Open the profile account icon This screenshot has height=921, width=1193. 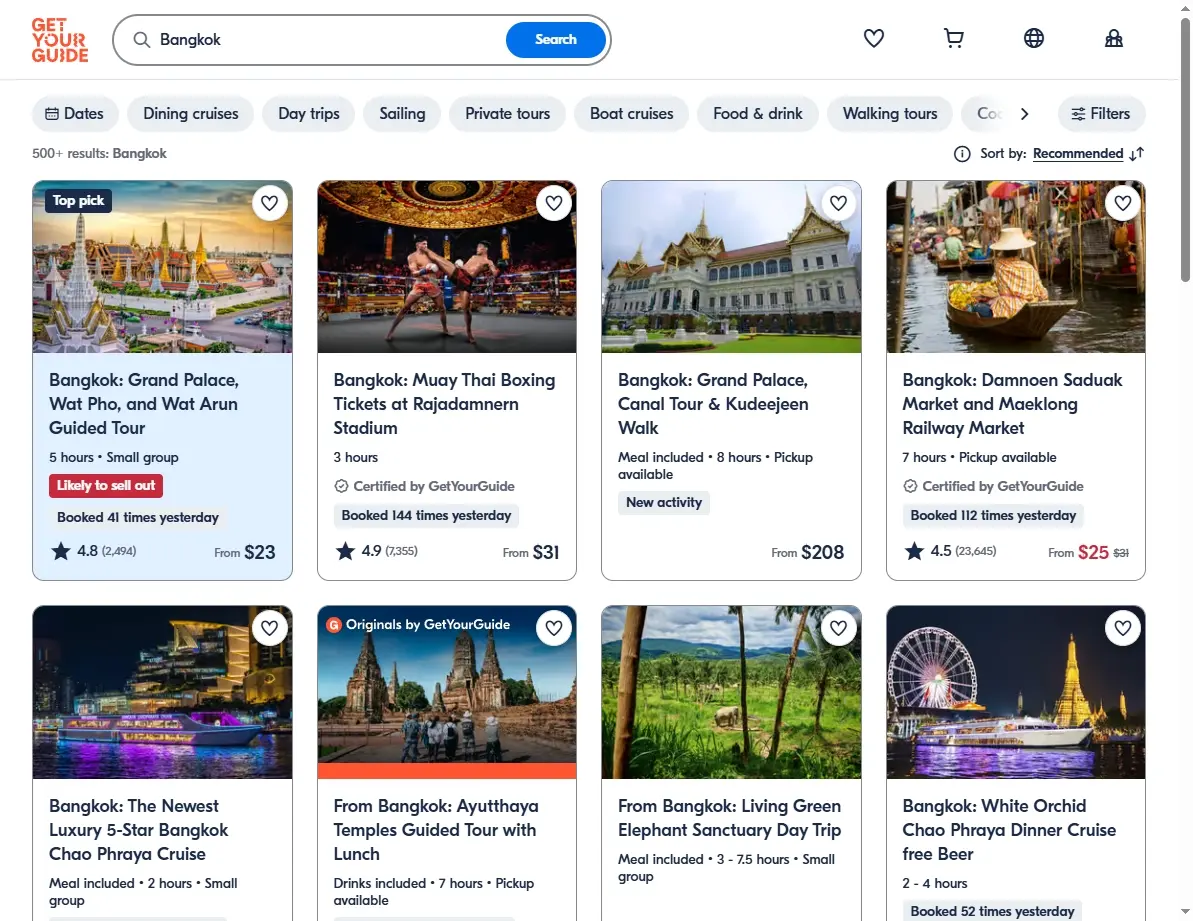click(1114, 38)
